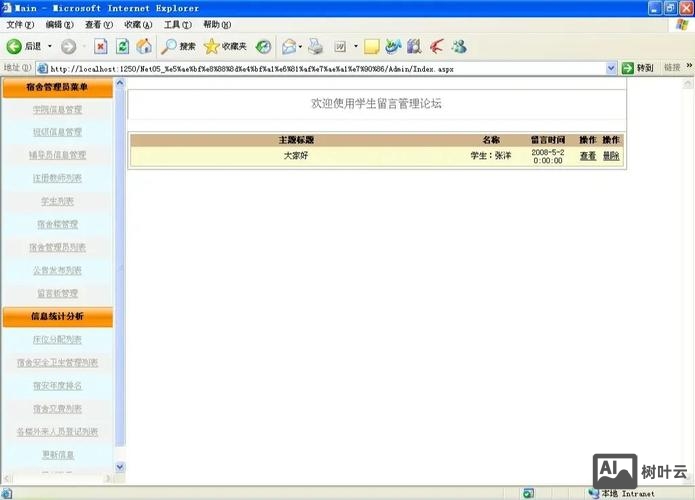Viewport: 695px width, 500px height.
Task: Open the Mail button dropdown arrow
Action: tap(301, 46)
